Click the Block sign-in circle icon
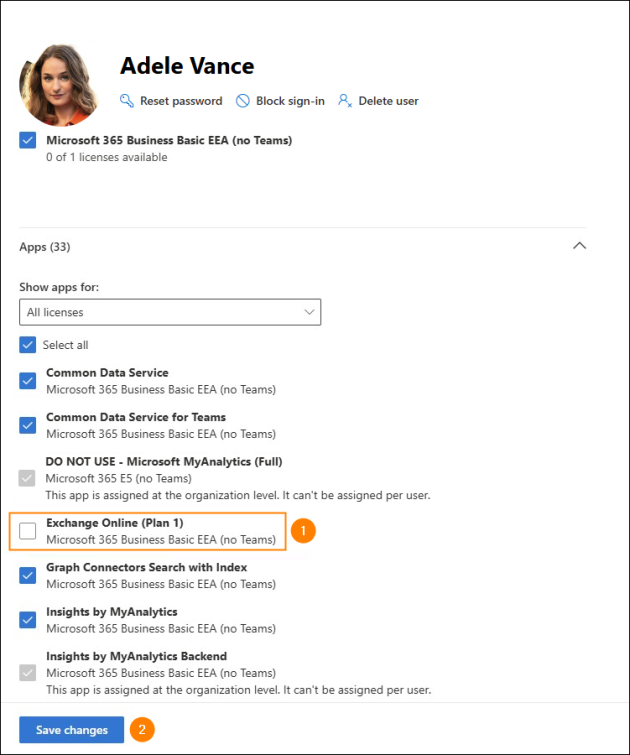Image resolution: width=630 pixels, height=755 pixels. pos(243,101)
